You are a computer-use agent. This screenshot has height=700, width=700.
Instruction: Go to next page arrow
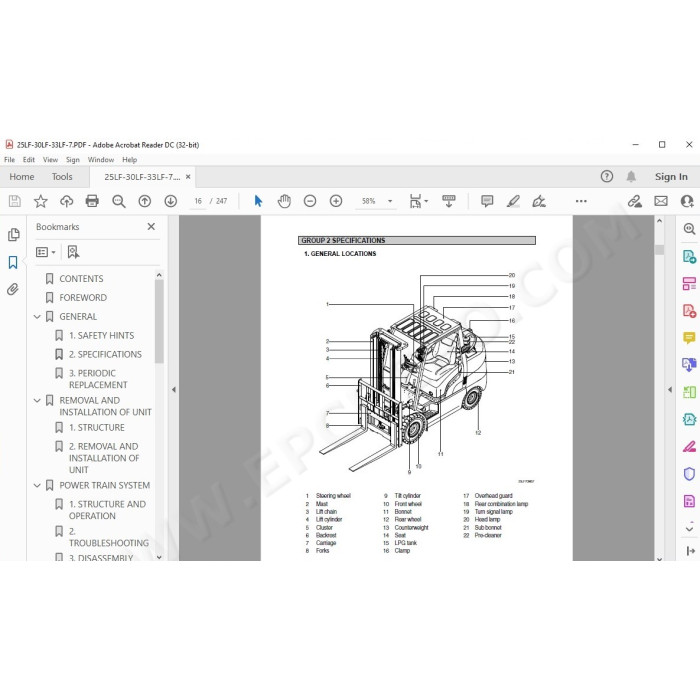click(171, 201)
